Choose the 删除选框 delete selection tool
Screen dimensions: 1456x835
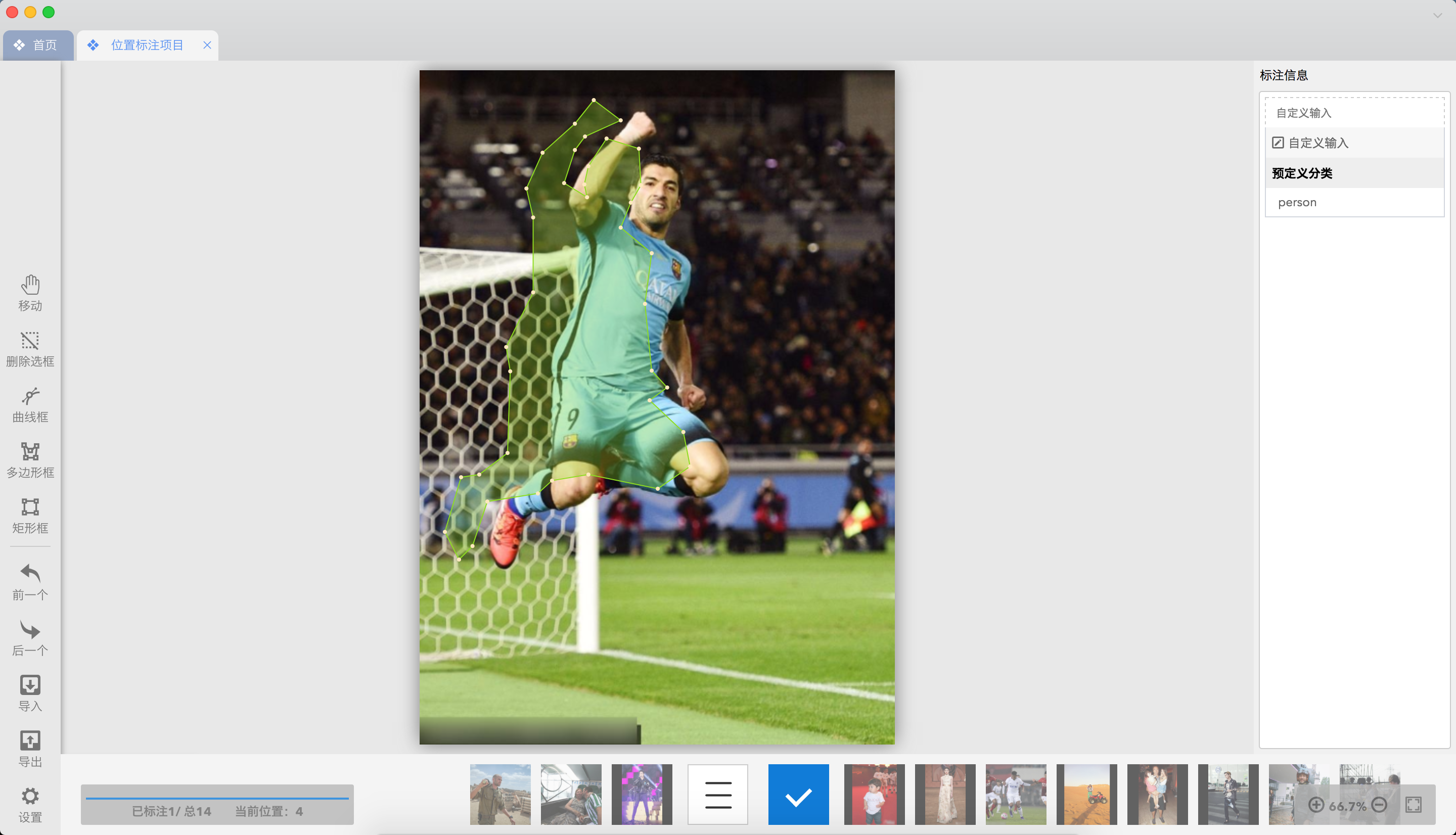(30, 348)
